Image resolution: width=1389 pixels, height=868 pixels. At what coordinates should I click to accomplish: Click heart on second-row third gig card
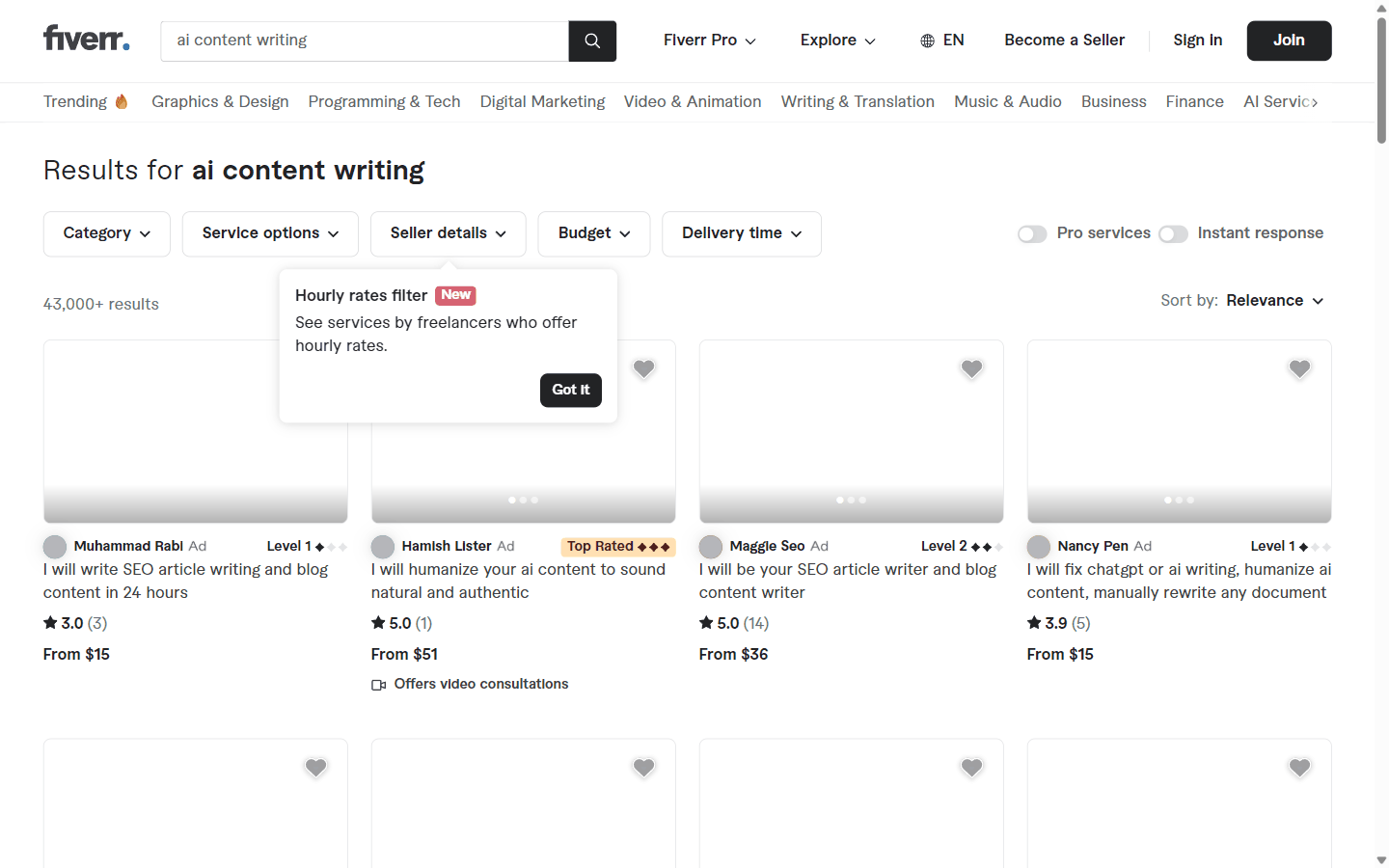pos(971,768)
